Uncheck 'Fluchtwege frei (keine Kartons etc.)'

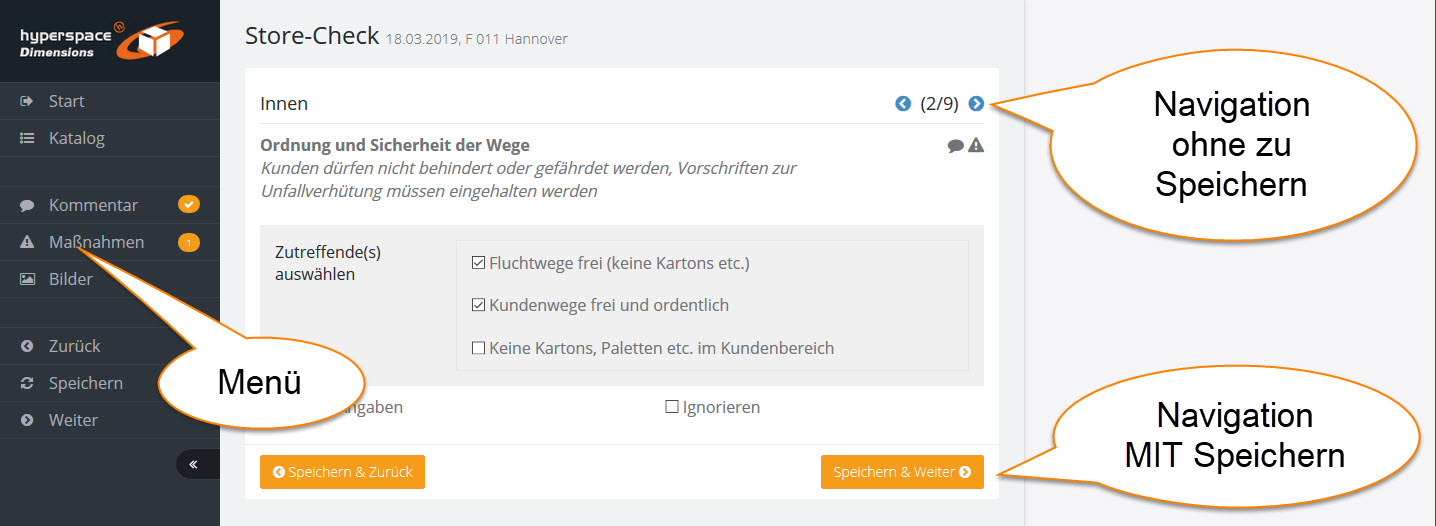point(478,264)
